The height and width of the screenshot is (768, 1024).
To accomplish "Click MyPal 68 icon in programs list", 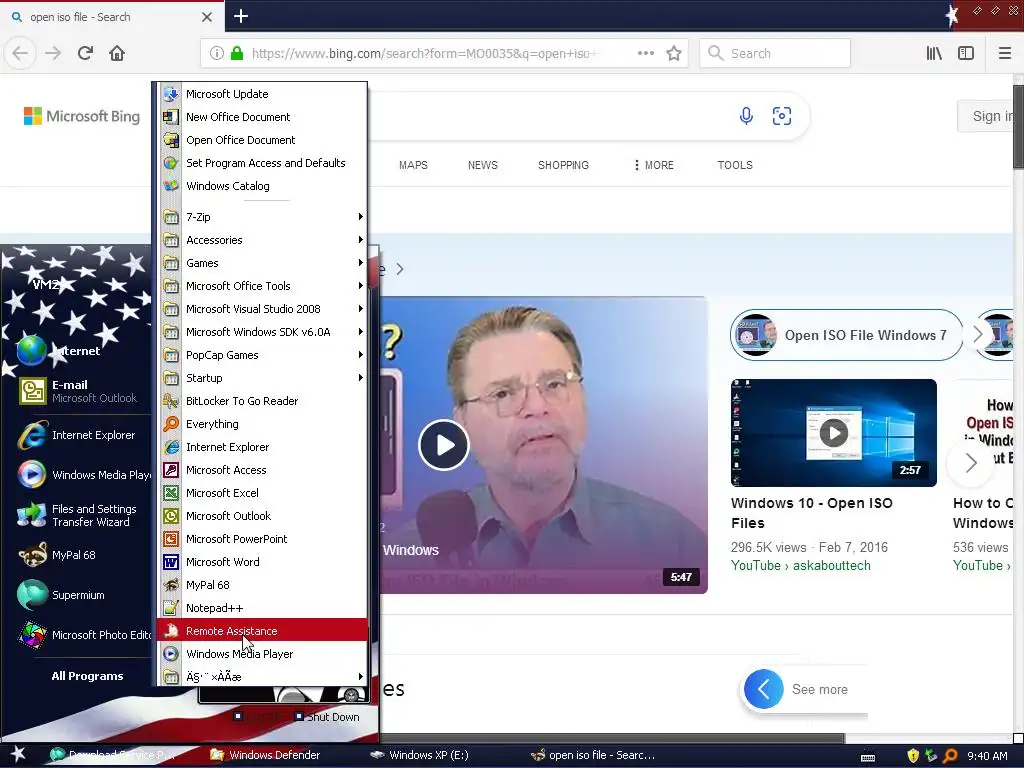I will [171, 584].
